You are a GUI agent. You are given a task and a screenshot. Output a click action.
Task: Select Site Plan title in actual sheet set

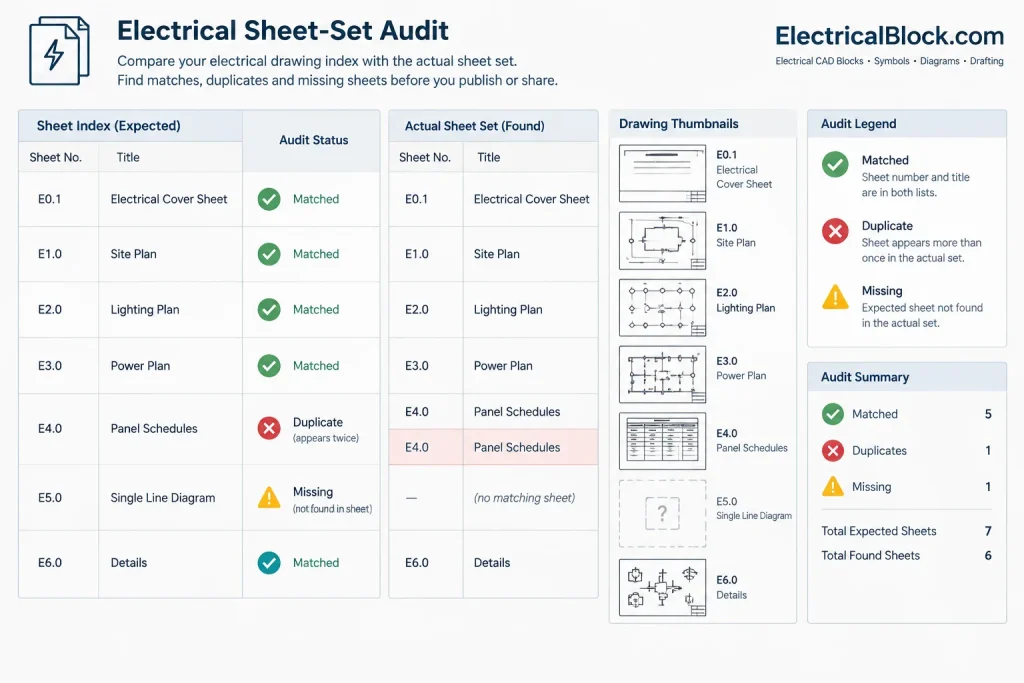pos(497,254)
